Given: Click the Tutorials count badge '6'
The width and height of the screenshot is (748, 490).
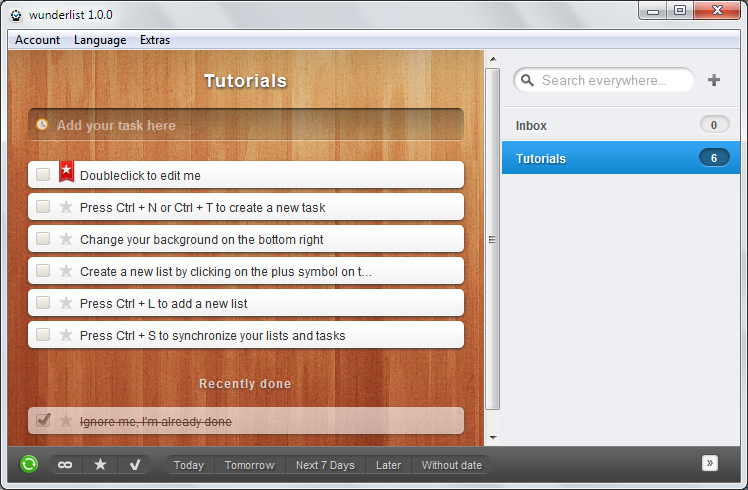Looking at the screenshot, I should click(x=714, y=158).
